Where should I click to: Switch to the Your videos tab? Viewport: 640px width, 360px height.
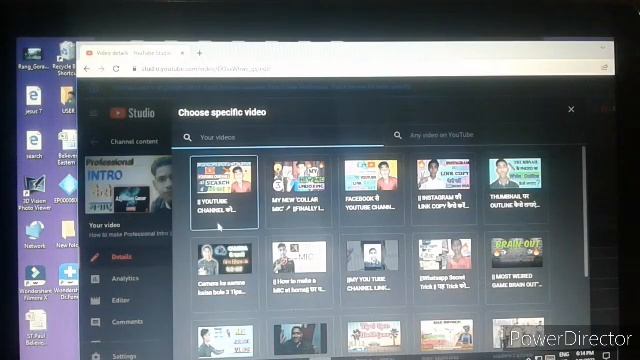[278, 137]
